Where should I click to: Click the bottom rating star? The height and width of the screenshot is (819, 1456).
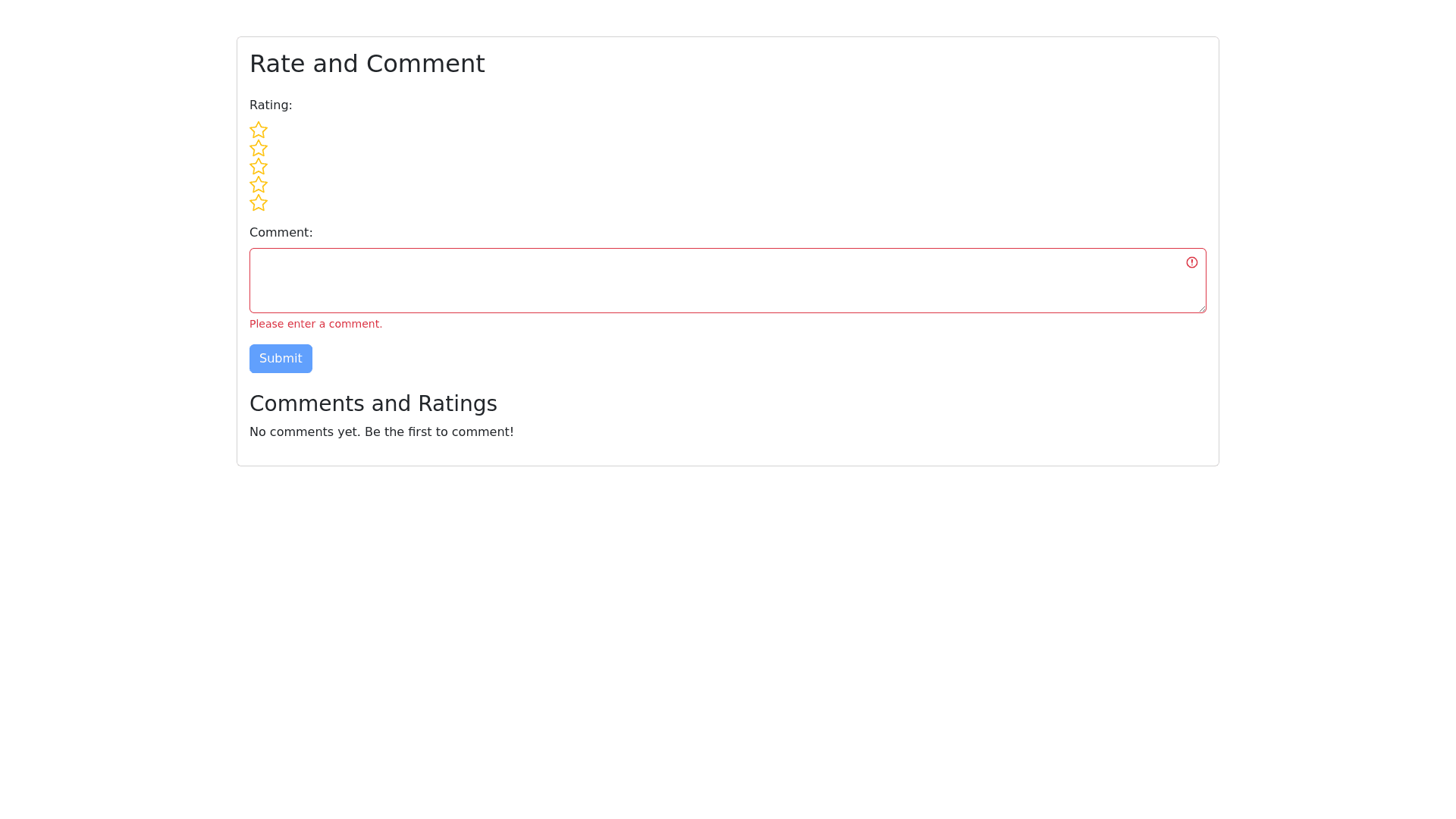tap(259, 202)
